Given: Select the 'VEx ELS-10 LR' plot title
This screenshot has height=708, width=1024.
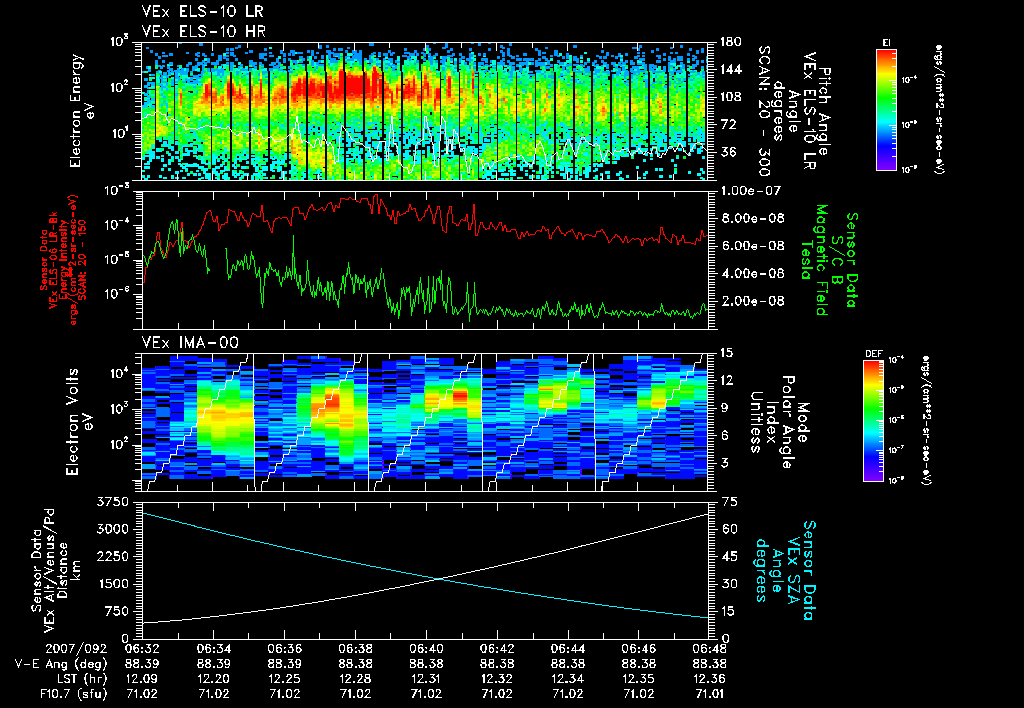Looking at the screenshot, I should click(203, 12).
